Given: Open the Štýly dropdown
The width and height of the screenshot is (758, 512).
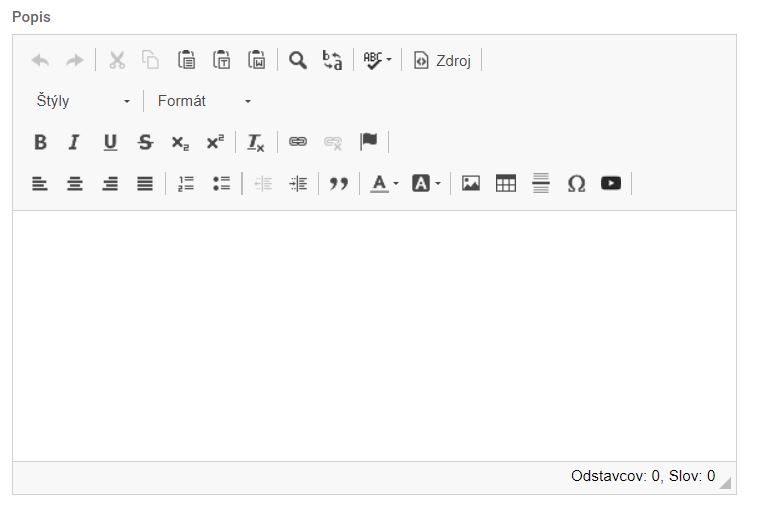Looking at the screenshot, I should 83,101.
